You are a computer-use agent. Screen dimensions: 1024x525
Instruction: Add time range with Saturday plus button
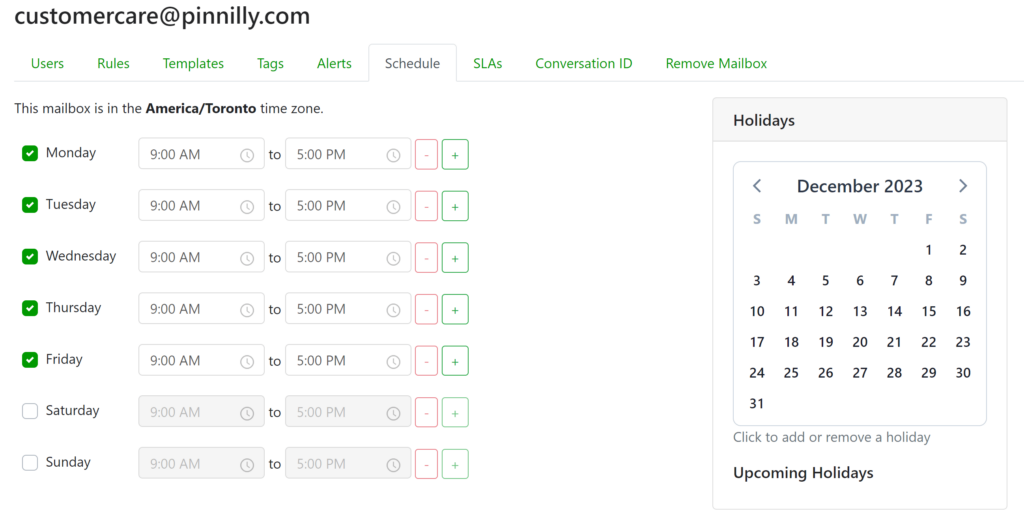pos(455,413)
